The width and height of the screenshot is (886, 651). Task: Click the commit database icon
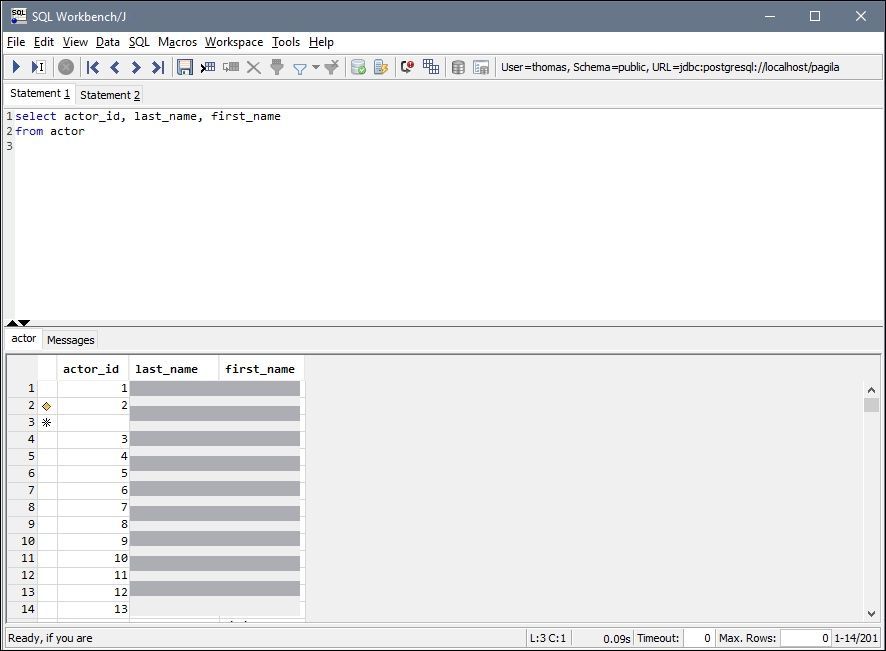(358, 67)
